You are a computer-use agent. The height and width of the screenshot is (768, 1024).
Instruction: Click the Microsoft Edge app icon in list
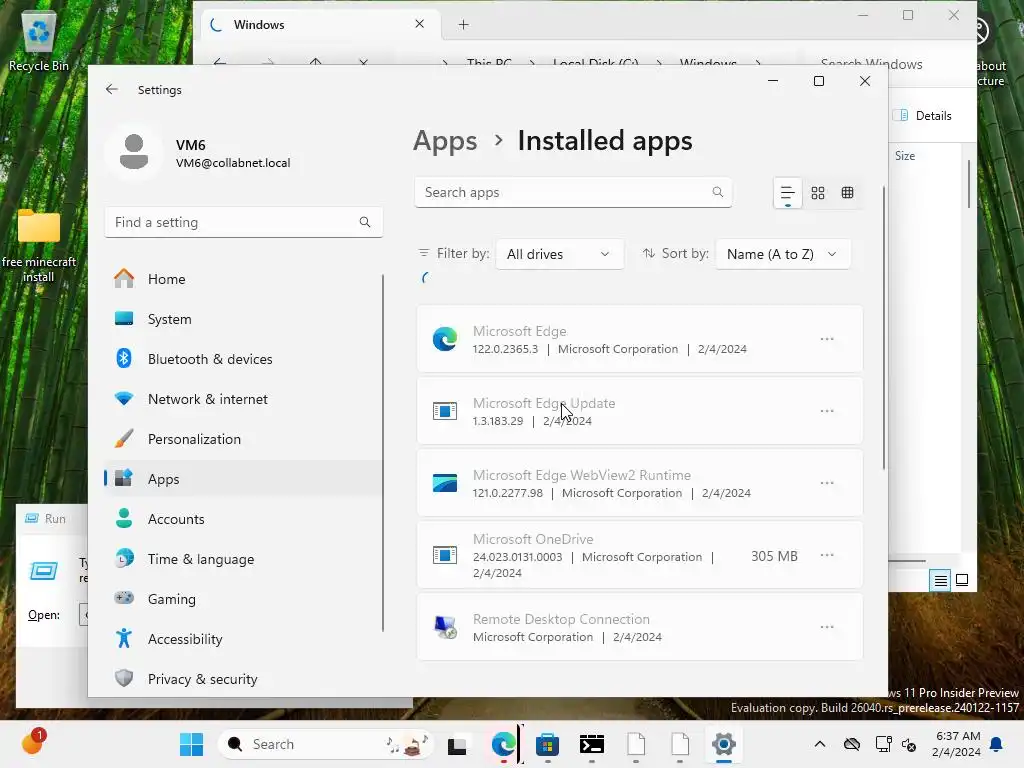point(445,339)
